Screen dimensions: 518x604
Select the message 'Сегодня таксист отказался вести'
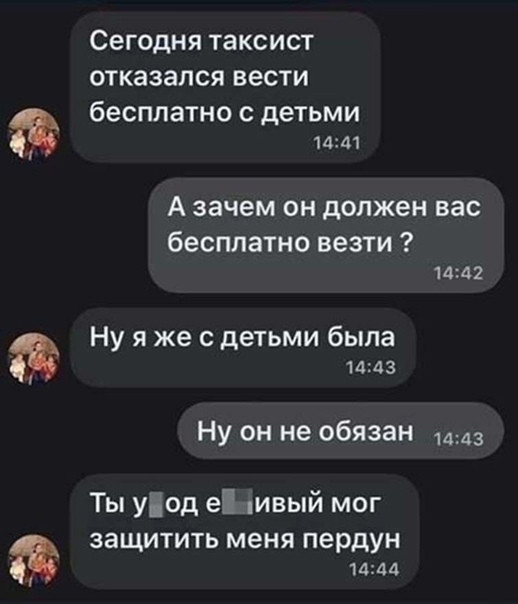click(x=225, y=87)
